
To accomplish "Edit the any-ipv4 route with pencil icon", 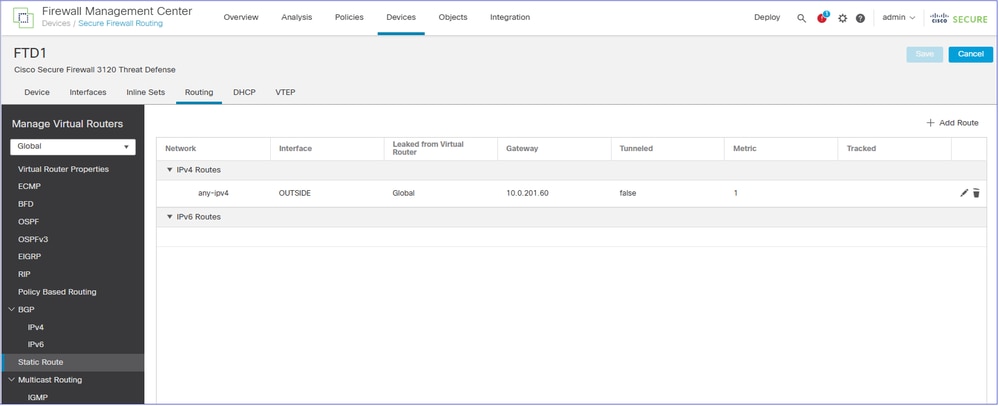I will [x=964, y=192].
